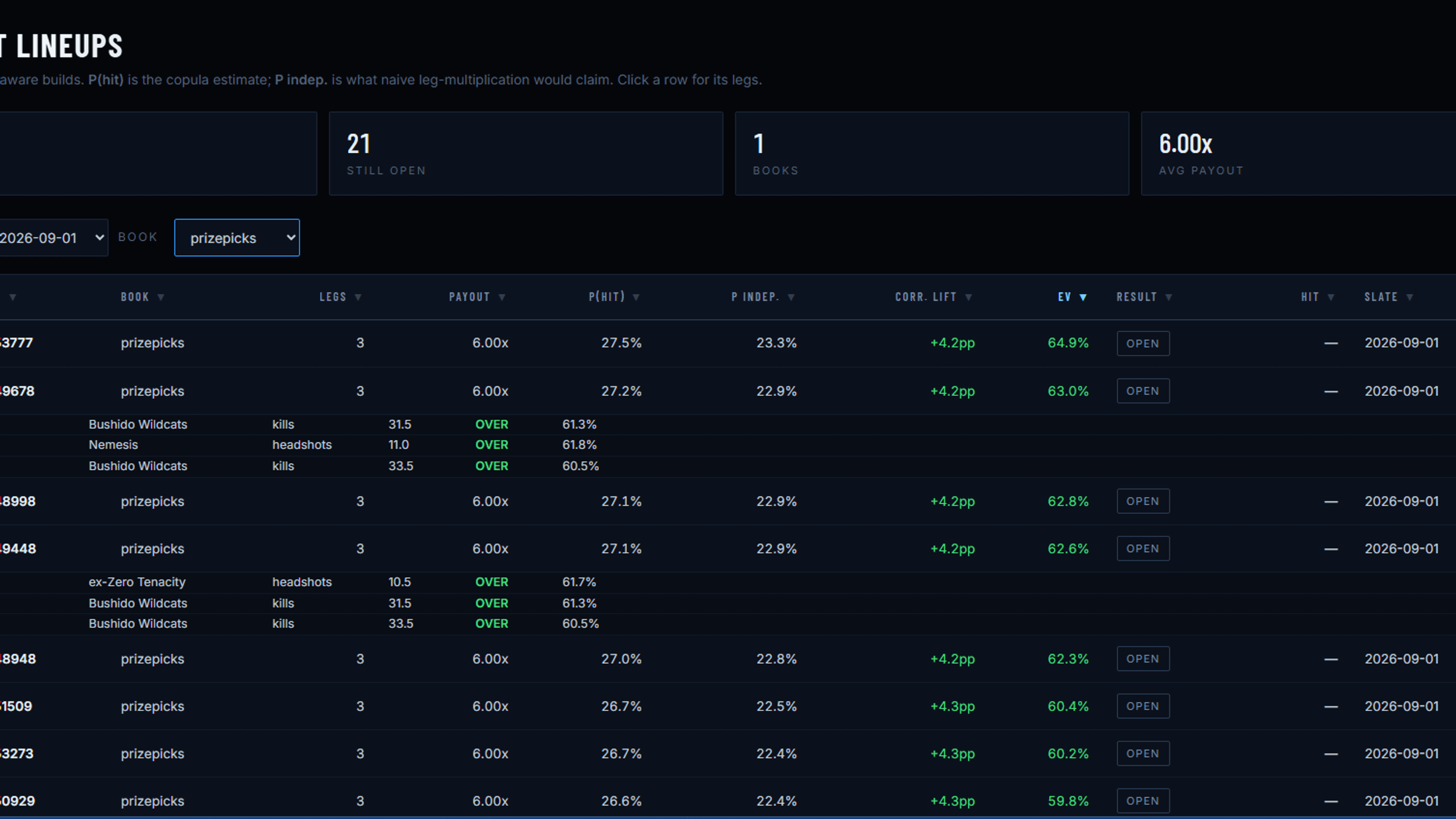This screenshot has width=1456, height=819.
Task: Click the 62.6% EV value
Action: [1068, 548]
